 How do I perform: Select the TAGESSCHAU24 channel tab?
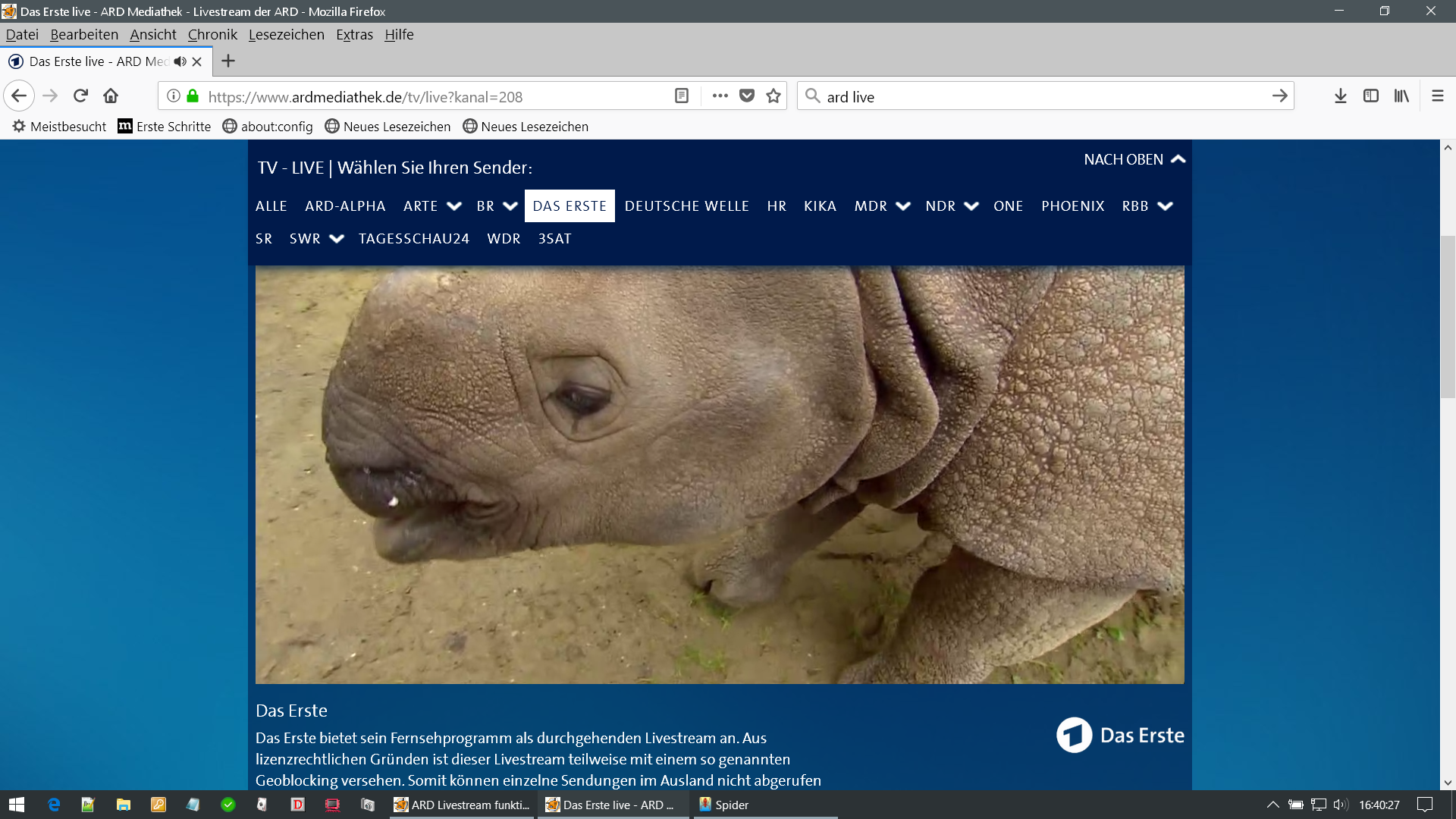[413, 239]
